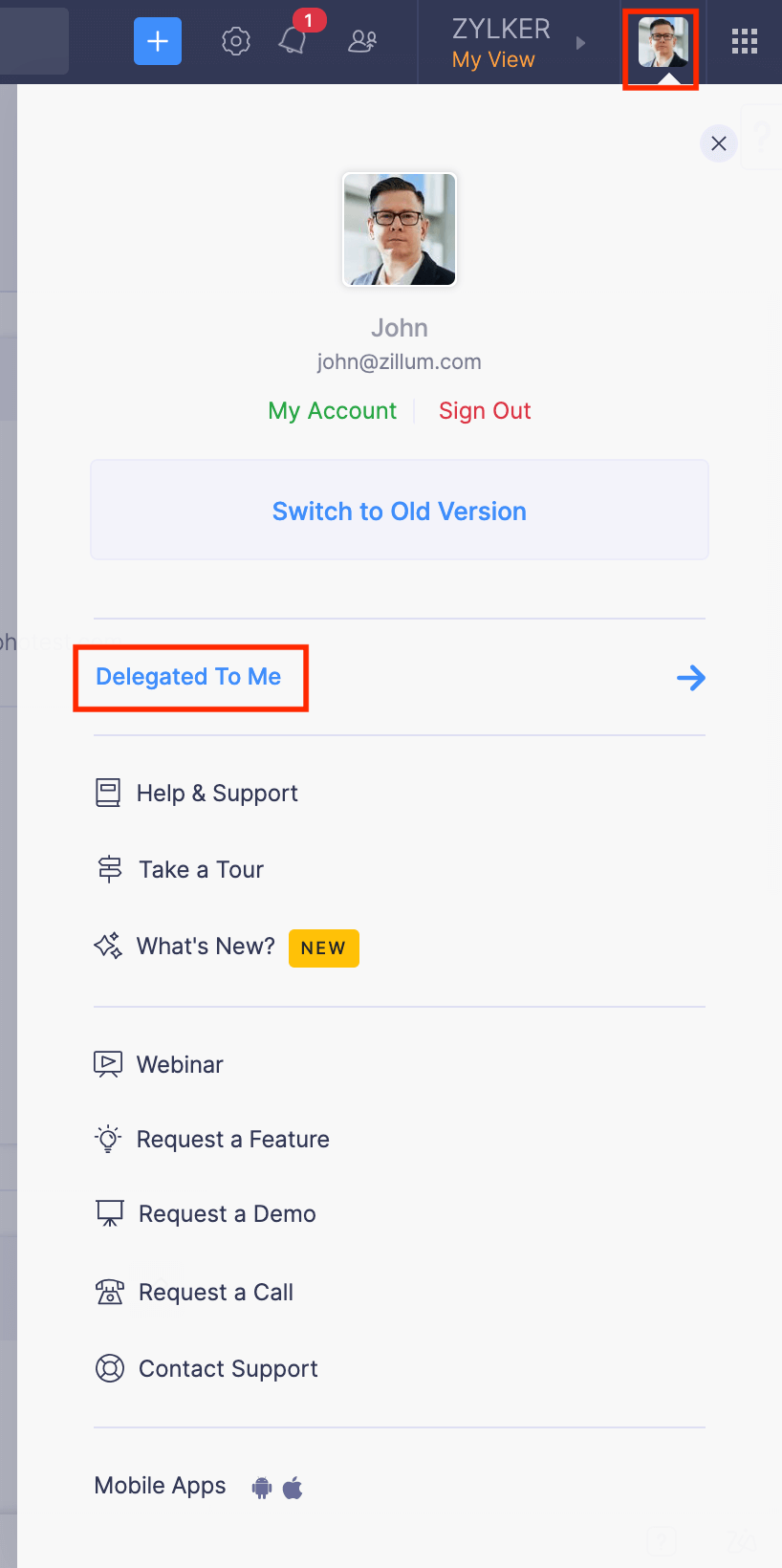Open Delegated To Me via the arrow
The width and height of the screenshot is (782, 1568).
690,677
